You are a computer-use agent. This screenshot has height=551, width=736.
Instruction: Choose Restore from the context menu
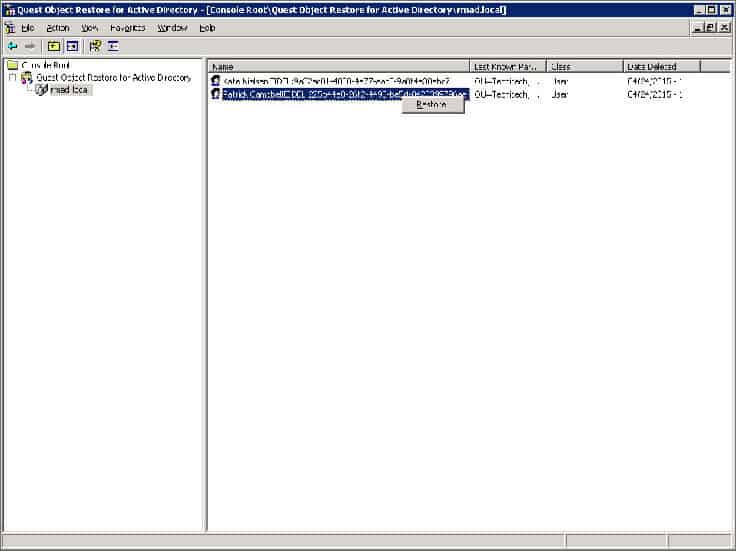click(433, 105)
